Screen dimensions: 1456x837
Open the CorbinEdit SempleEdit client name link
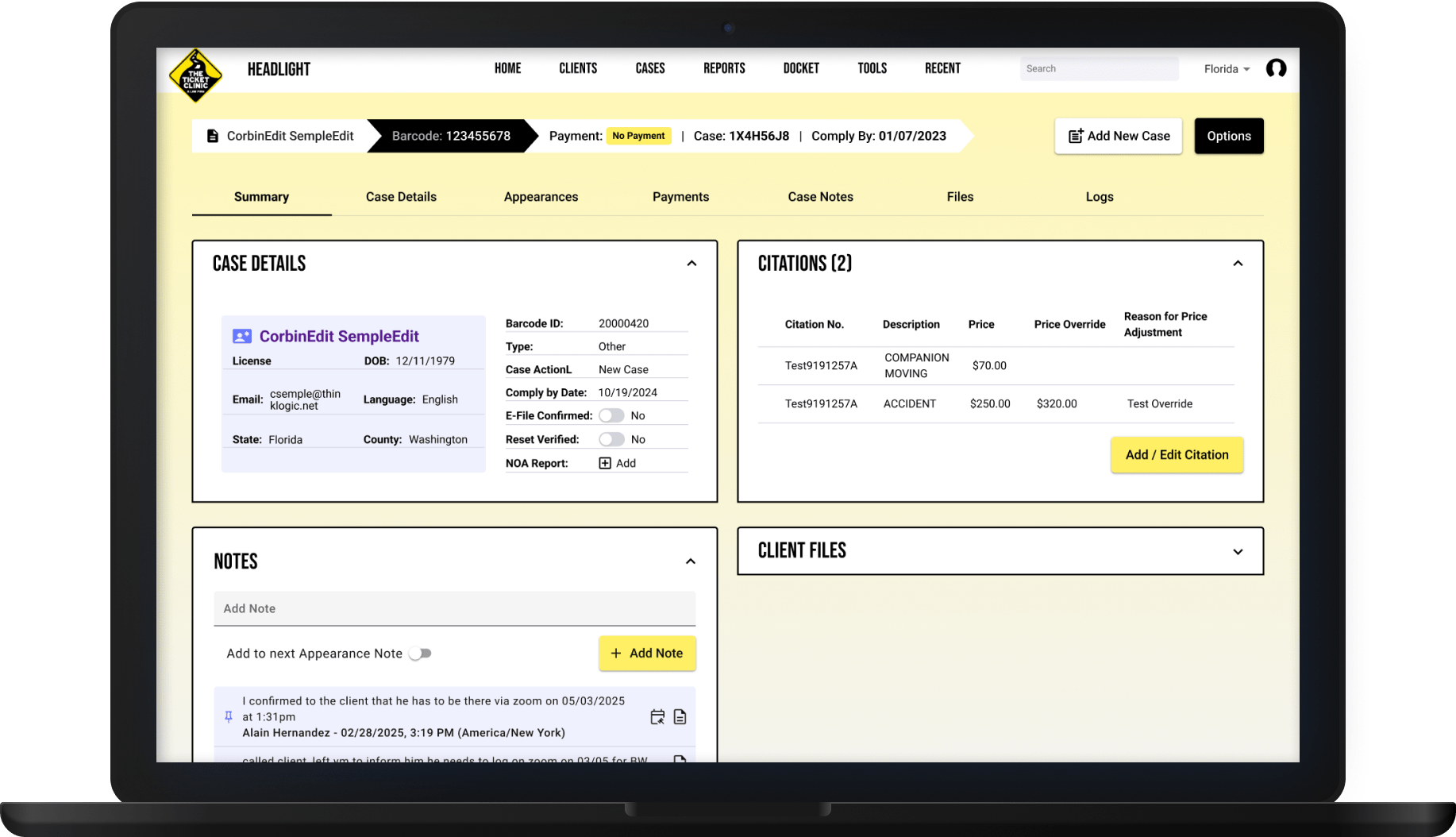click(x=339, y=337)
